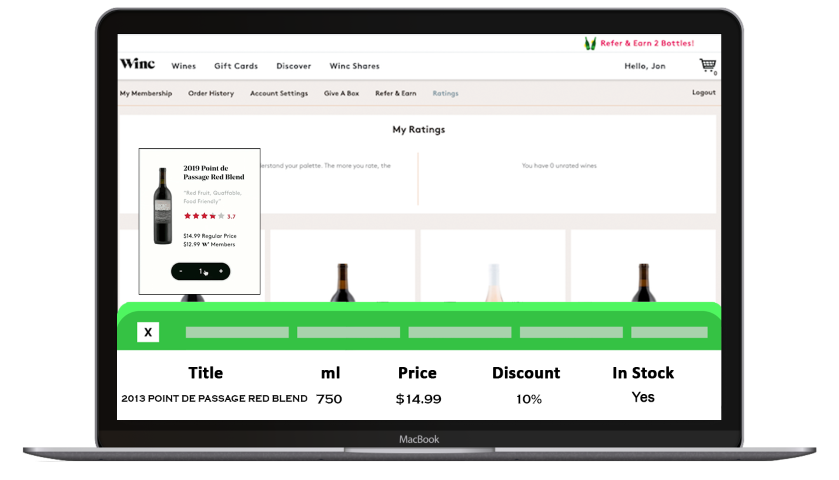The height and width of the screenshot is (480, 839).
Task: Click the My Ratings heading
Action: pos(418,129)
